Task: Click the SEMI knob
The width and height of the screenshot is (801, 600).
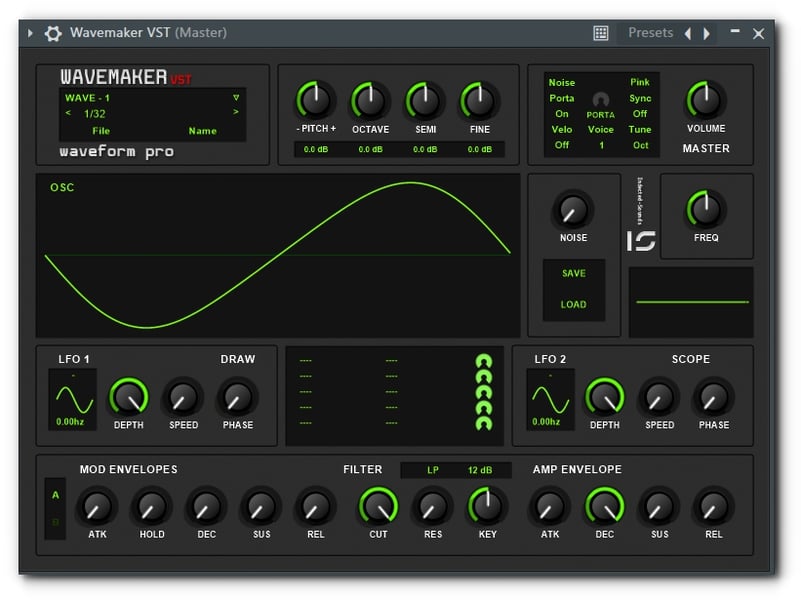Action: (x=425, y=101)
